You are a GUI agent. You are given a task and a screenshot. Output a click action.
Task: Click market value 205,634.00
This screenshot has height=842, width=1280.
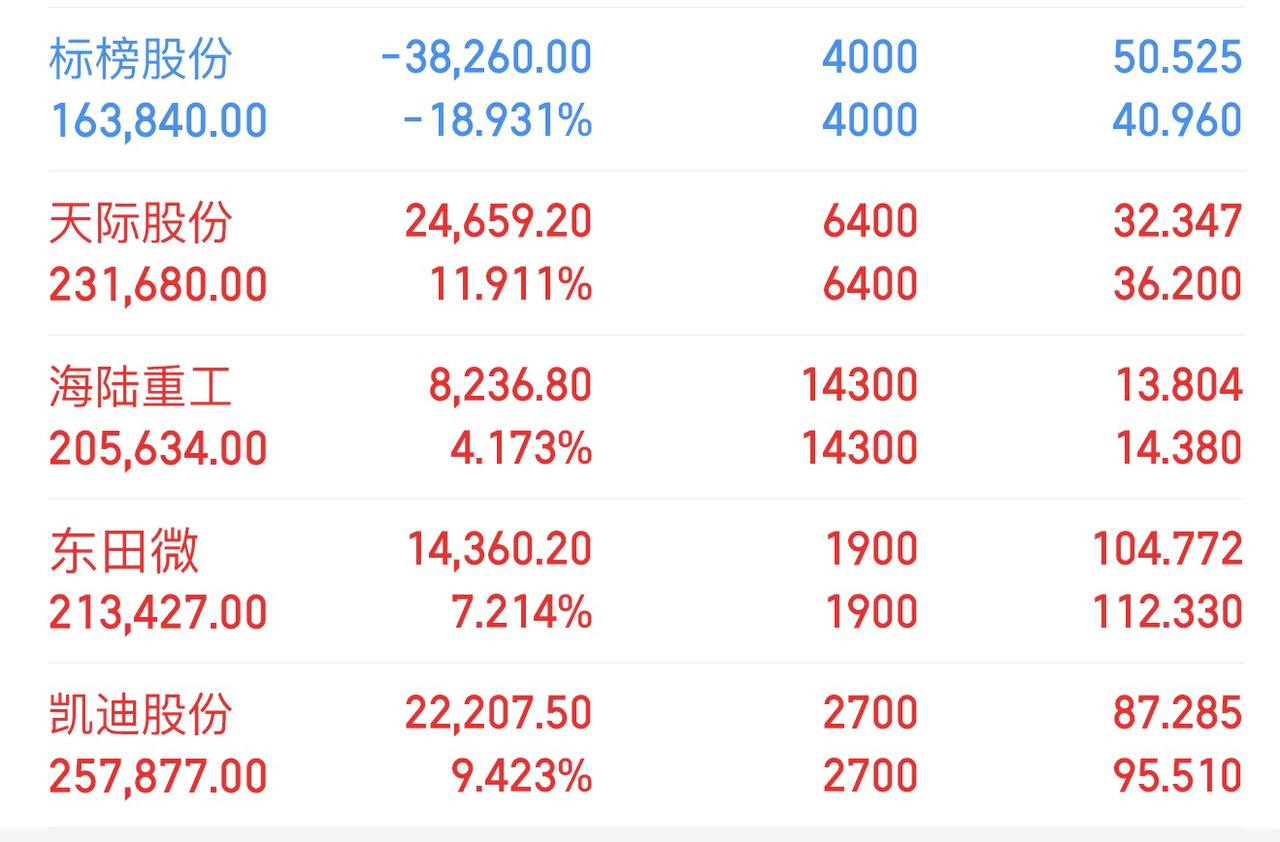pyautogui.click(x=158, y=450)
